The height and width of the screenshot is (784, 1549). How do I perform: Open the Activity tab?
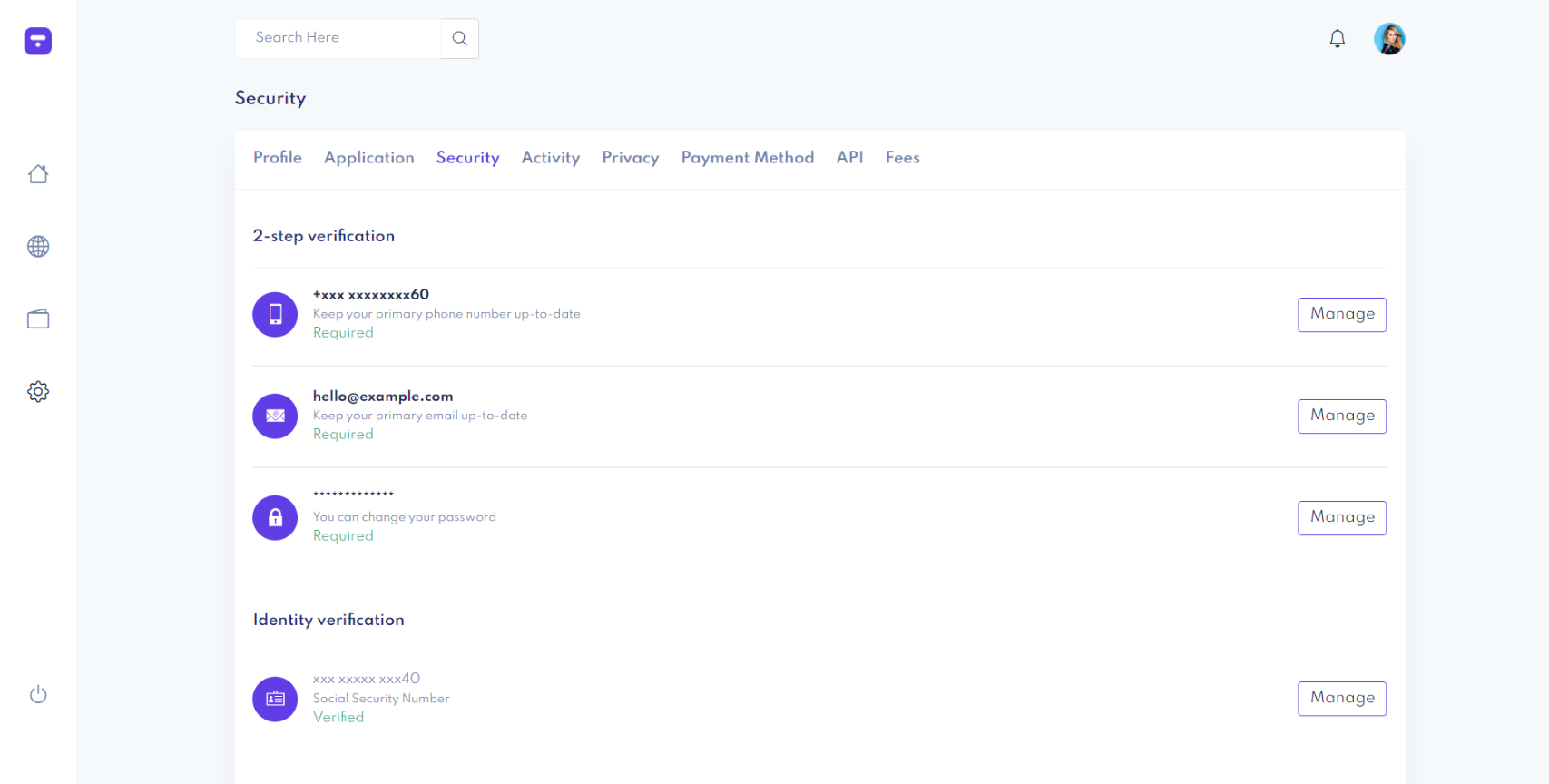point(550,158)
